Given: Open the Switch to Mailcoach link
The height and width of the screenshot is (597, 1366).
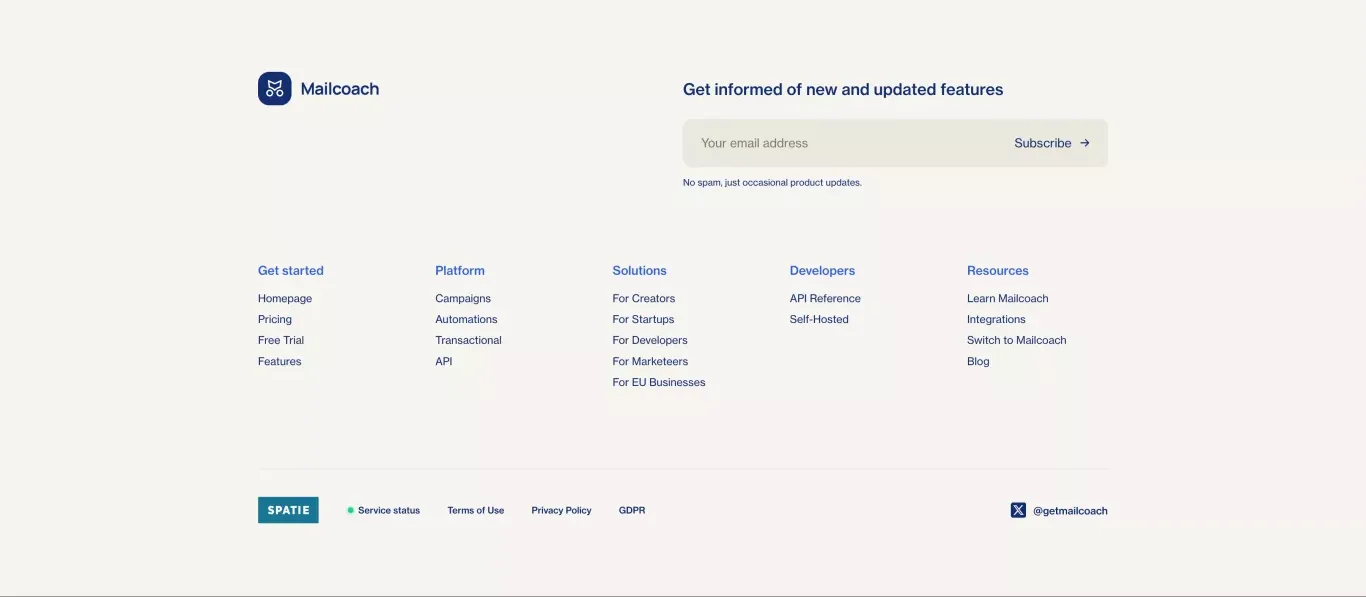Looking at the screenshot, I should [1017, 340].
